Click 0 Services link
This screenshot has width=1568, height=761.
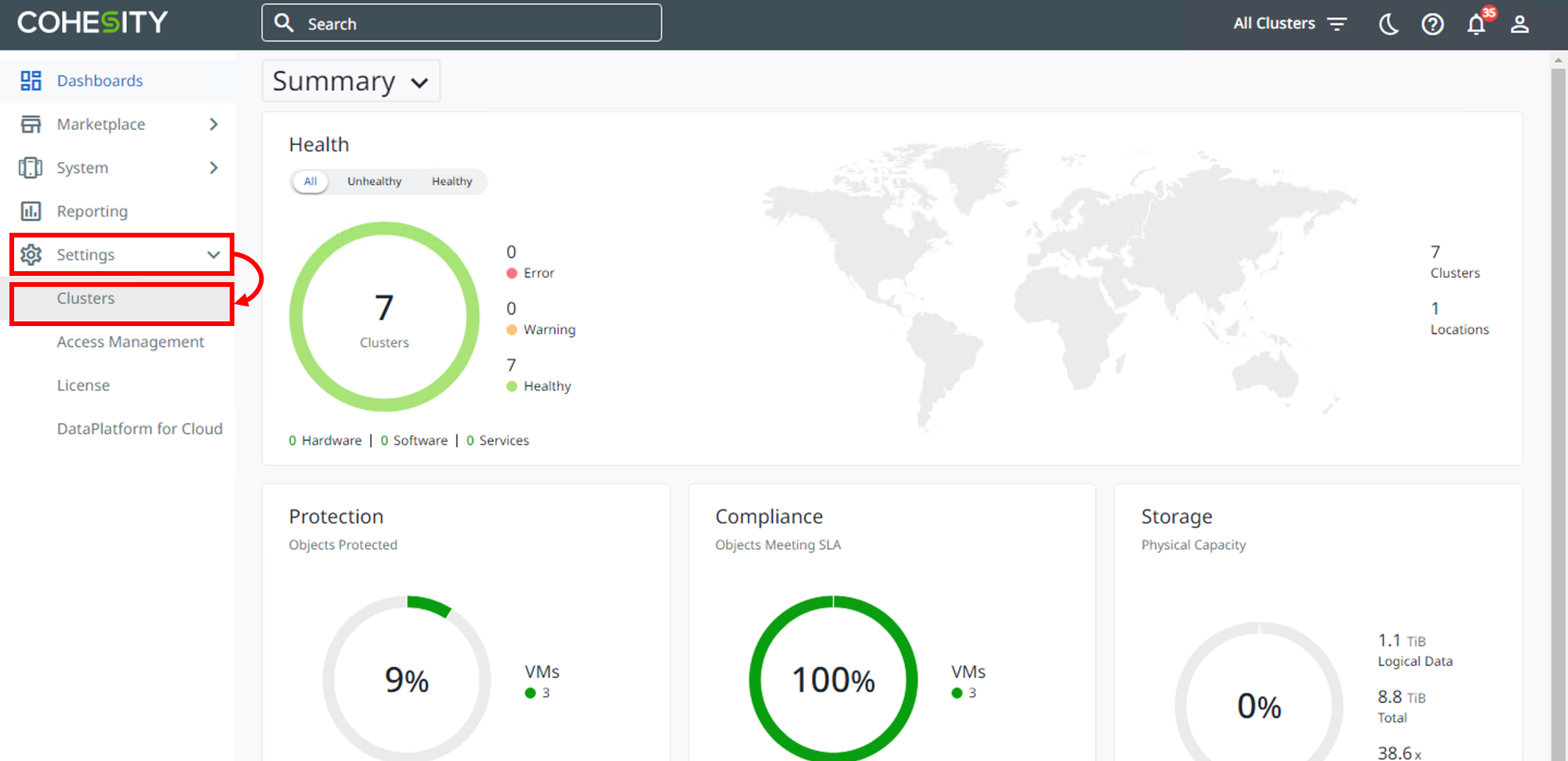[x=498, y=440]
